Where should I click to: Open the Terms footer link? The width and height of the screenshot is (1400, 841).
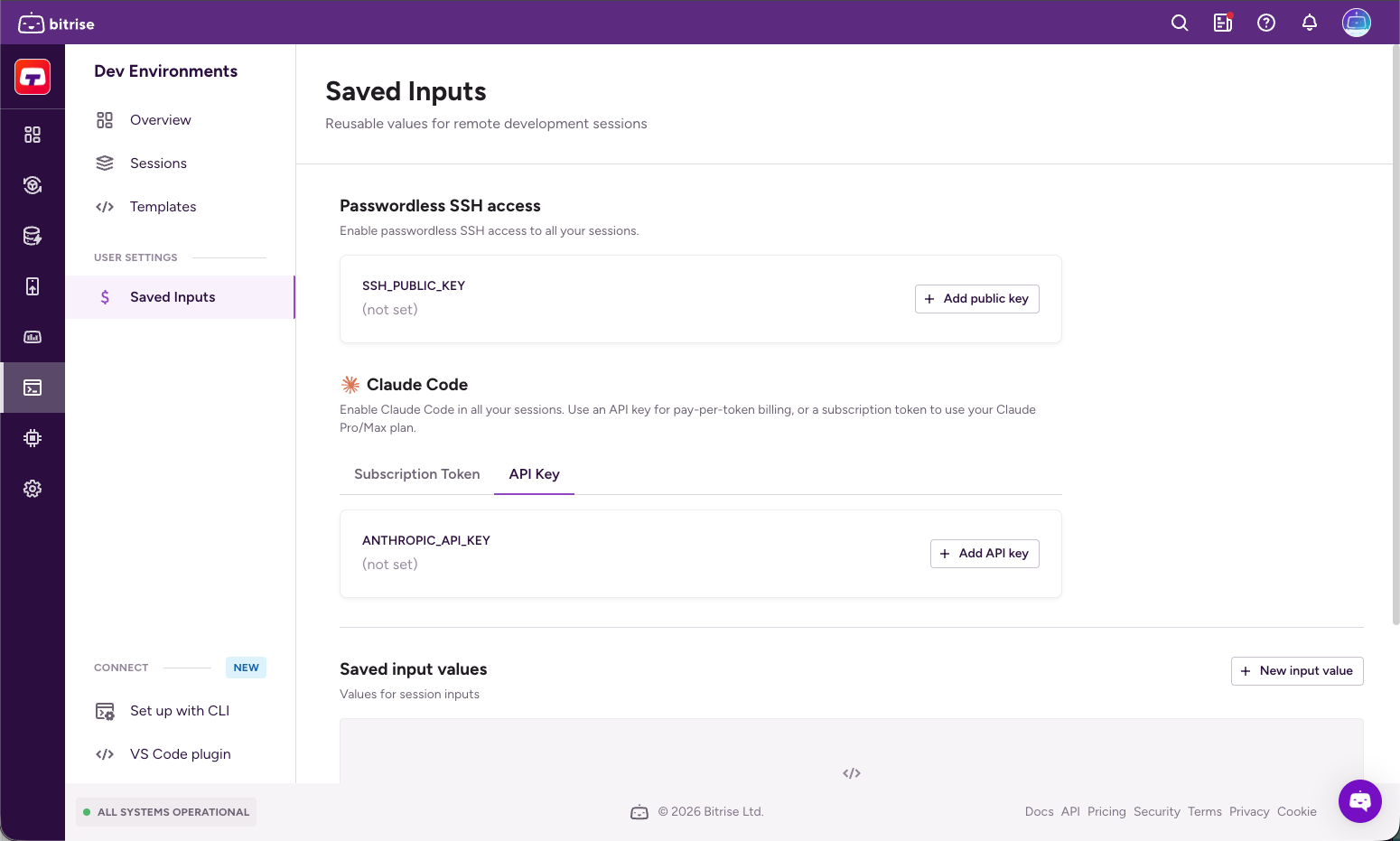pyautogui.click(x=1205, y=812)
